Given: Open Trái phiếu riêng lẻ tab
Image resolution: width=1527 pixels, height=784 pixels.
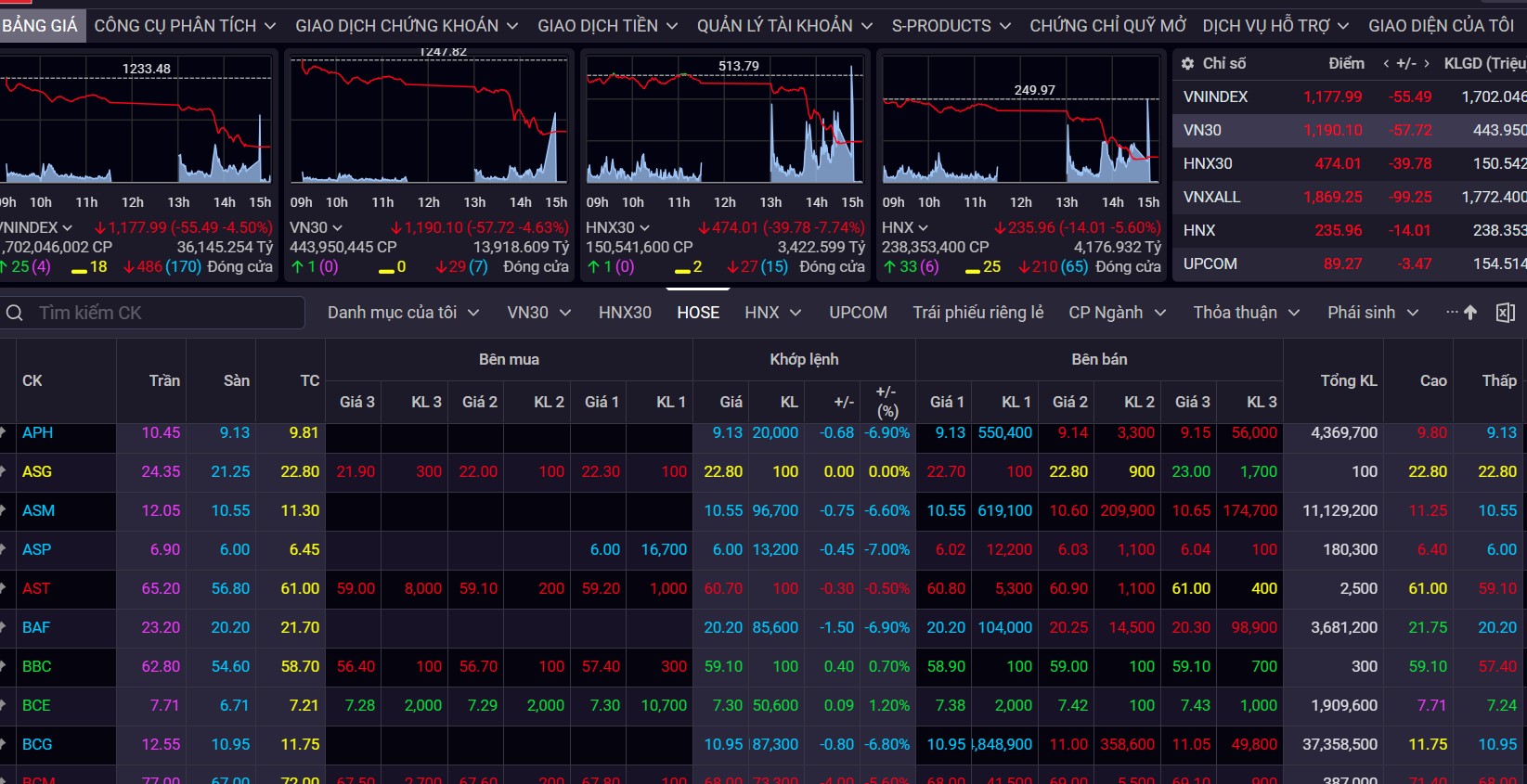Looking at the screenshot, I should click(977, 313).
